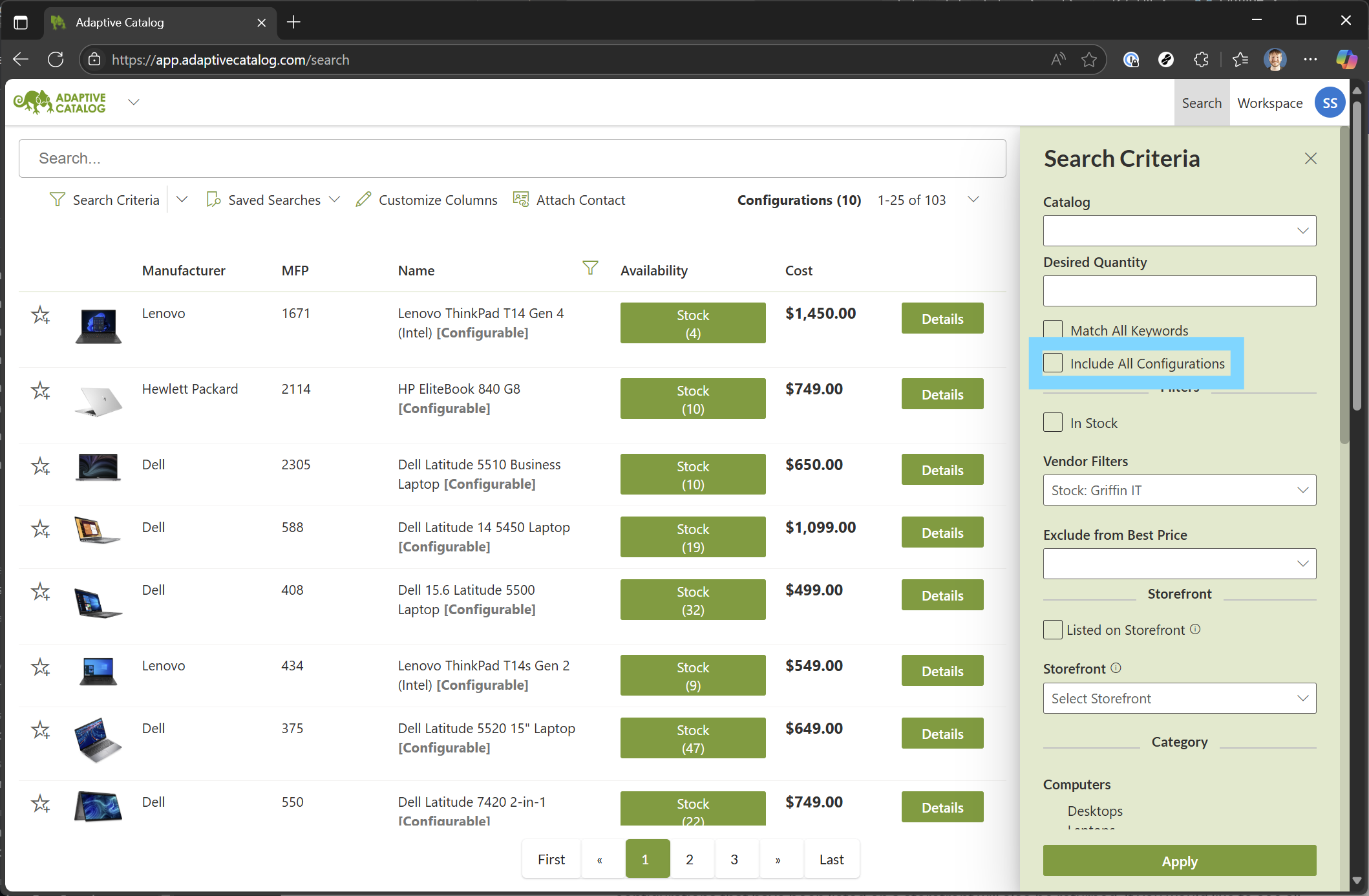View Stock (4) for ThinkPad T14 Gen 4
The height and width of the screenshot is (896, 1369).
693,323
